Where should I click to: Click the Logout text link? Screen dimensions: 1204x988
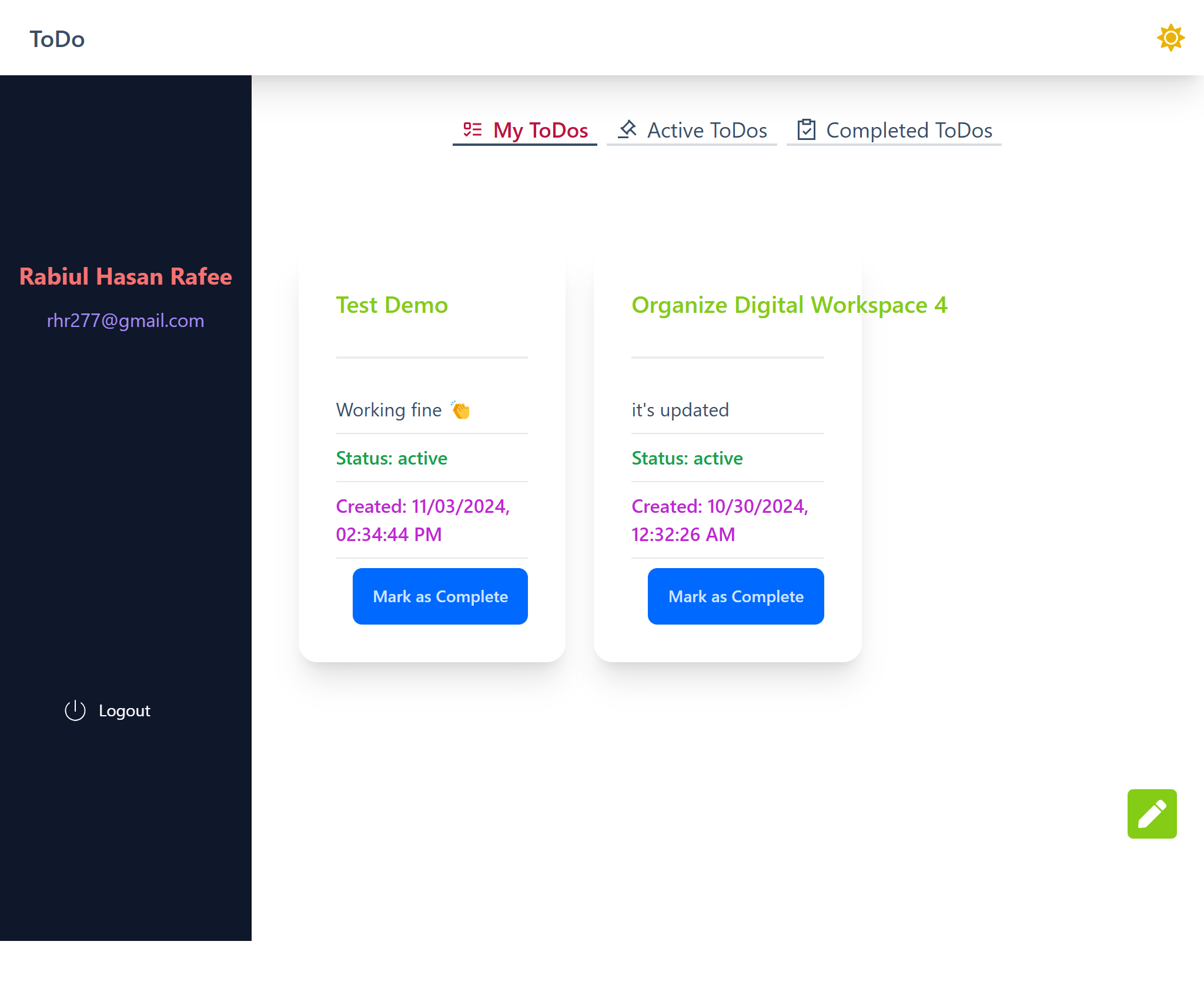125,710
